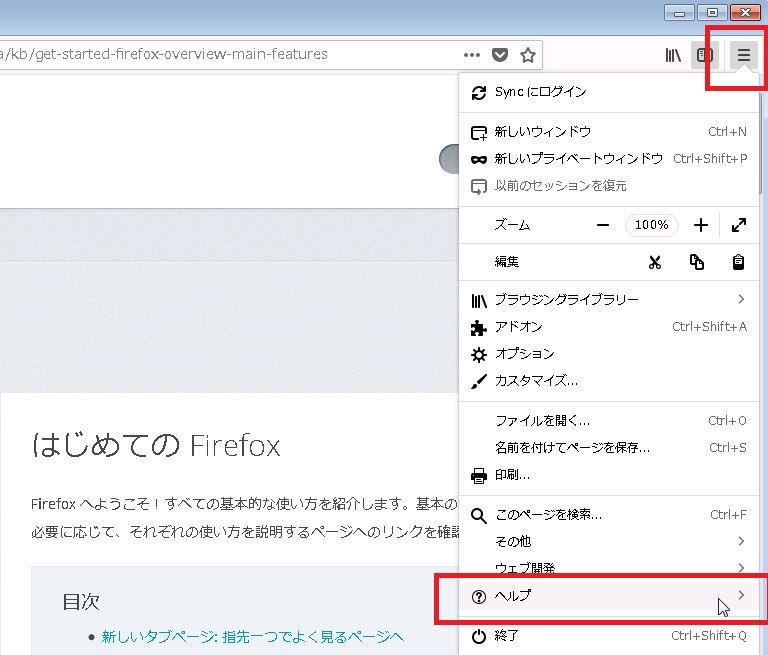Open the Firefox hamburger menu button
Image resolution: width=768 pixels, height=655 pixels.
744,55
